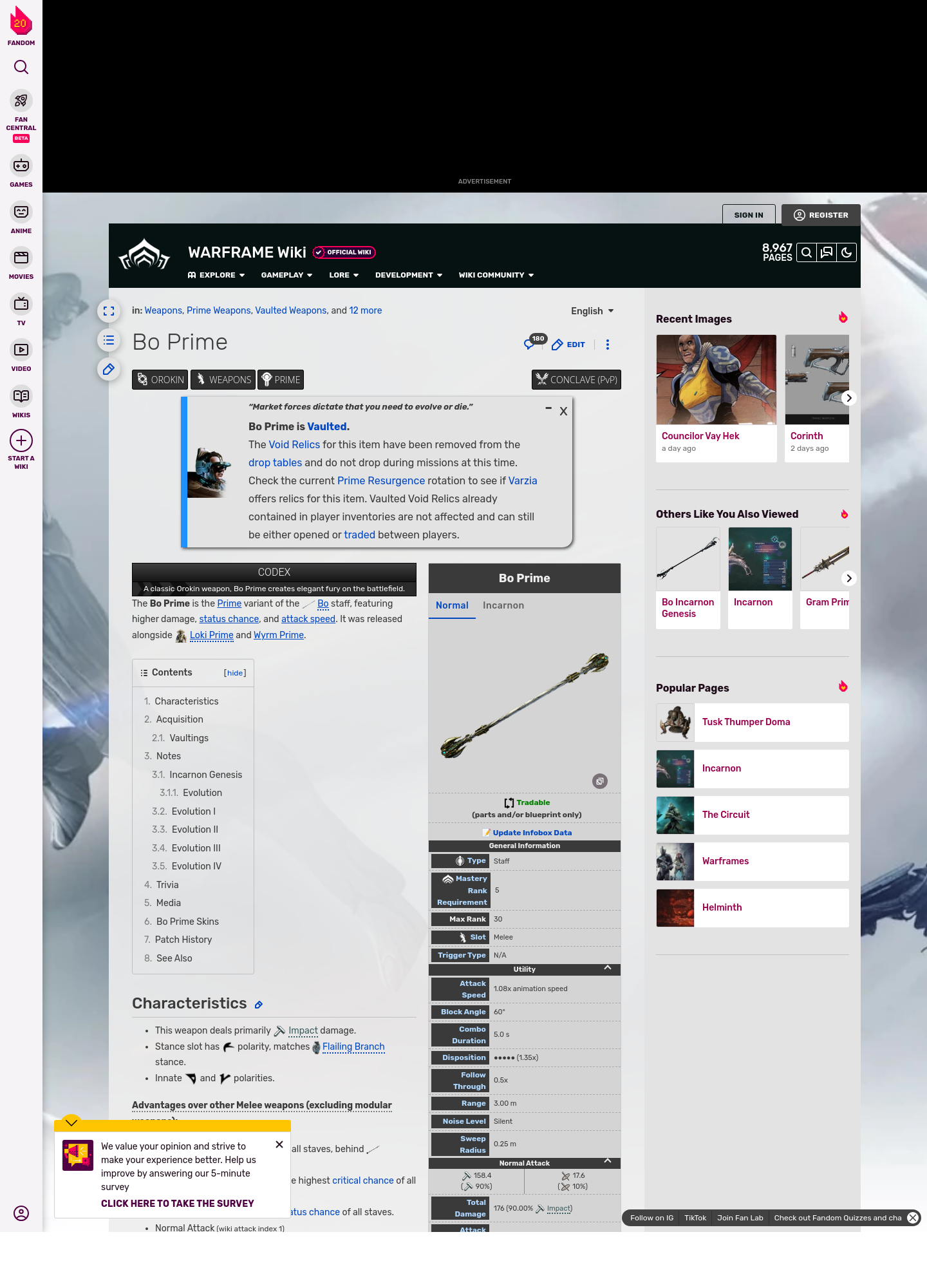The height and width of the screenshot is (1288, 927).
Task: Hide the Contents table
Action: 234,673
